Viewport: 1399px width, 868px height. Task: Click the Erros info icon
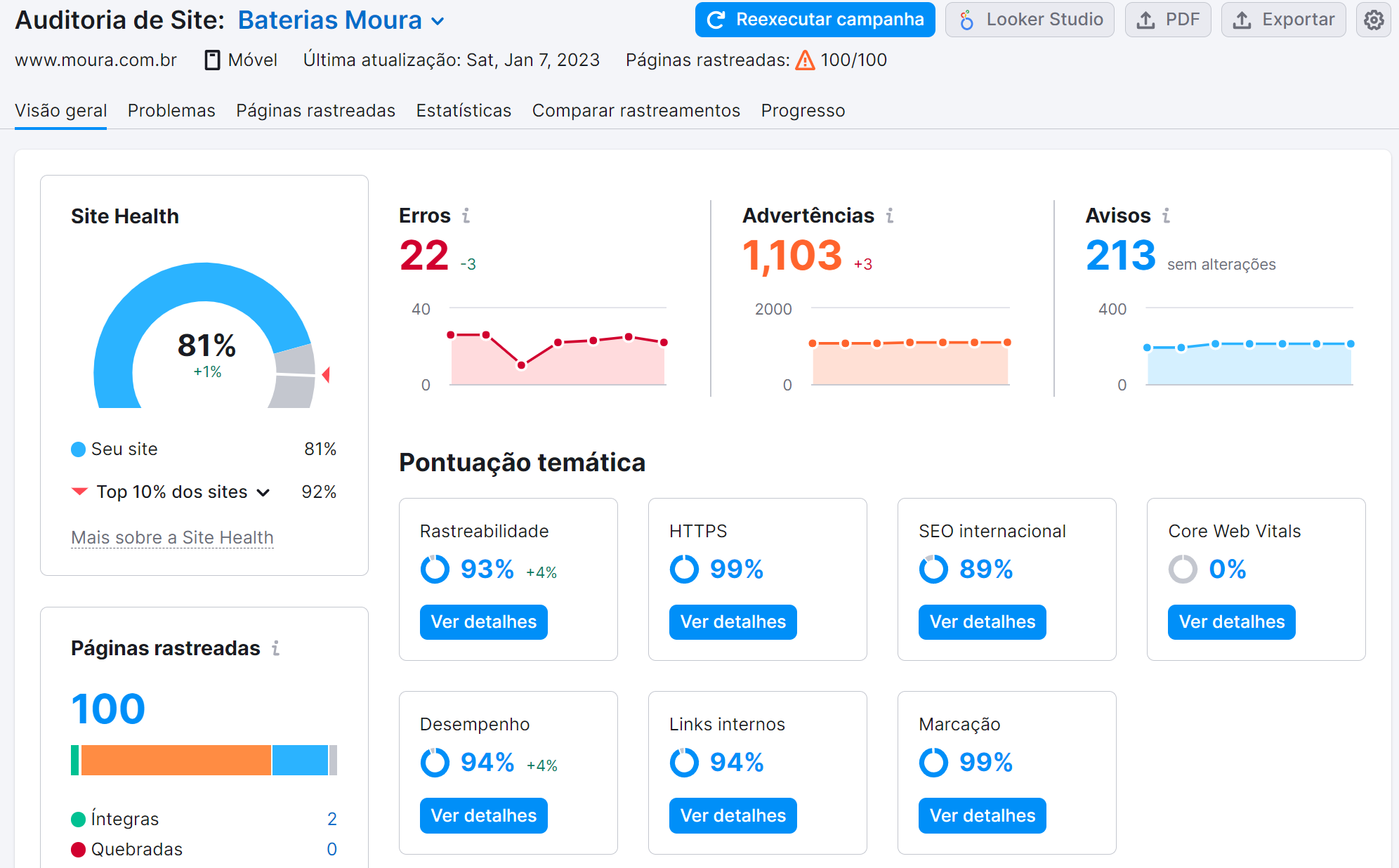(466, 216)
